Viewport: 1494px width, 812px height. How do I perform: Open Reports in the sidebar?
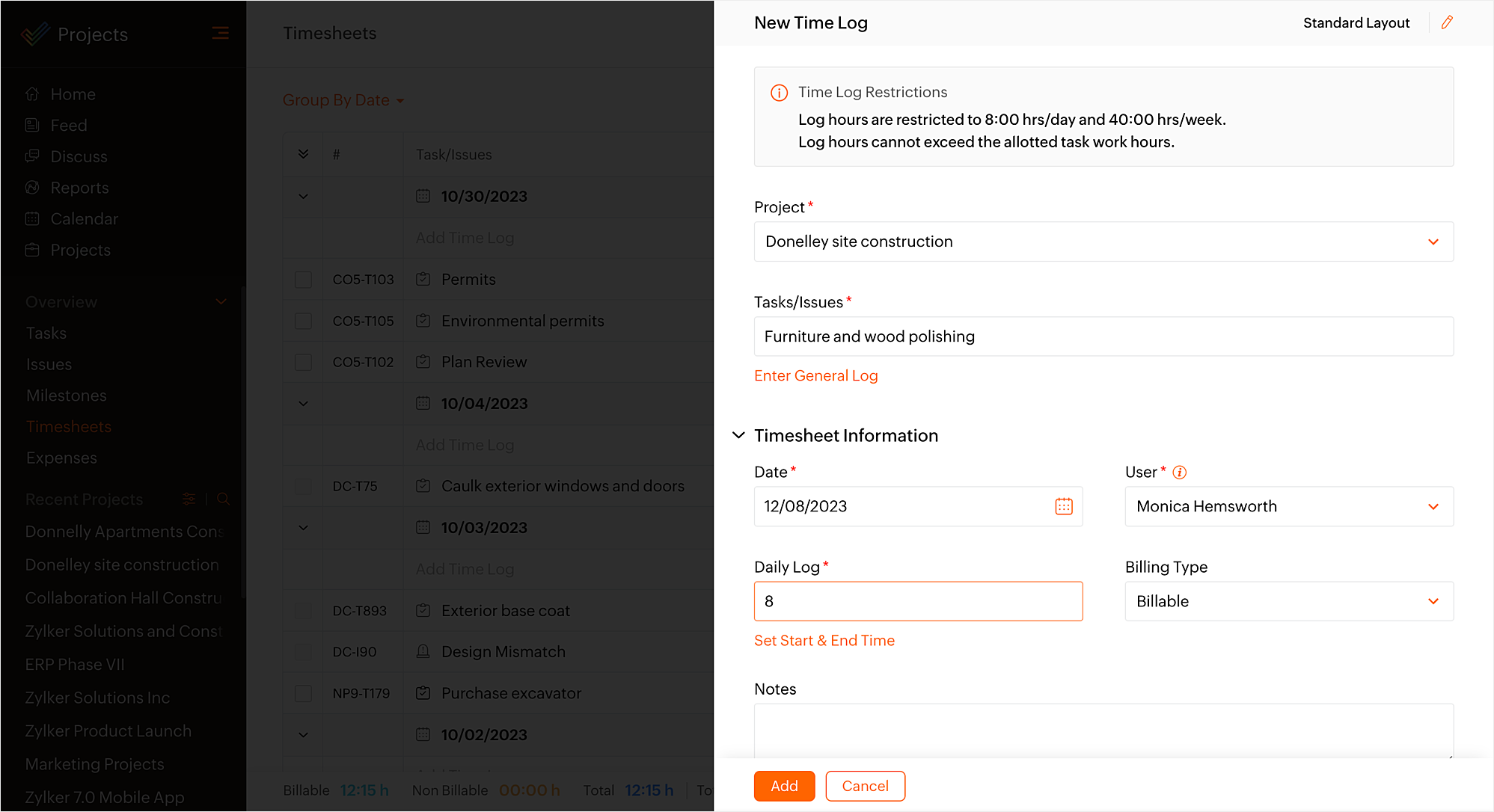click(x=79, y=188)
